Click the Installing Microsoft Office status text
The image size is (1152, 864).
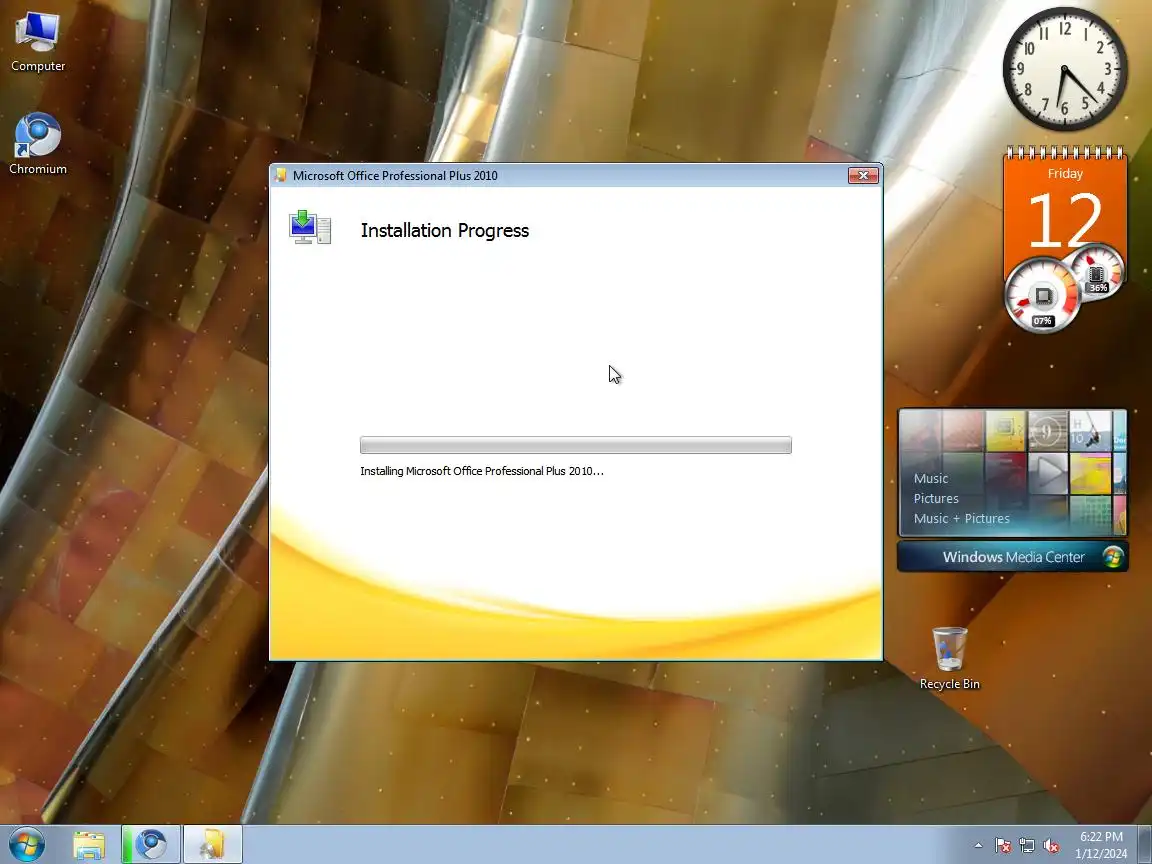tap(482, 471)
